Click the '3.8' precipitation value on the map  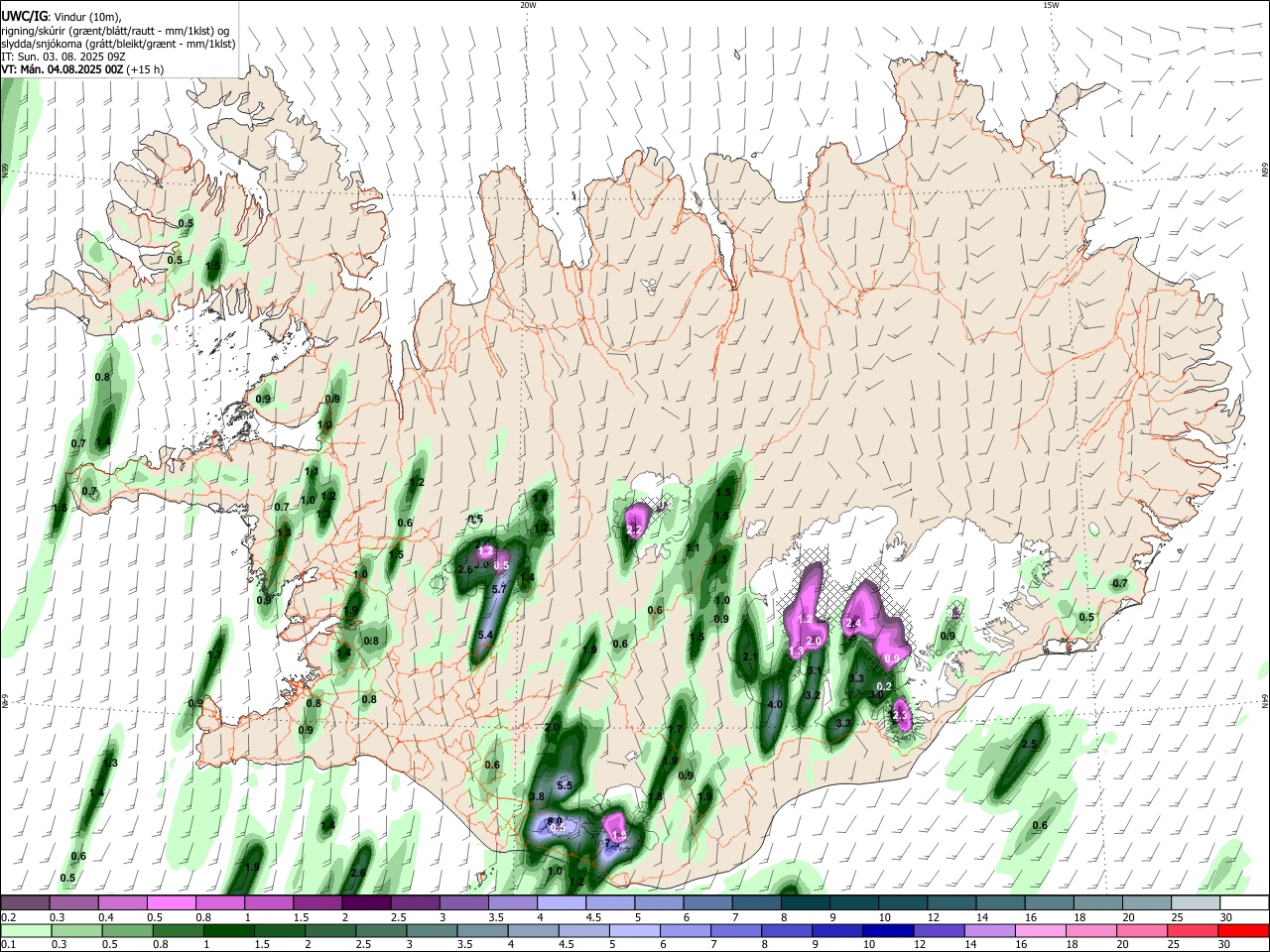coord(537,796)
